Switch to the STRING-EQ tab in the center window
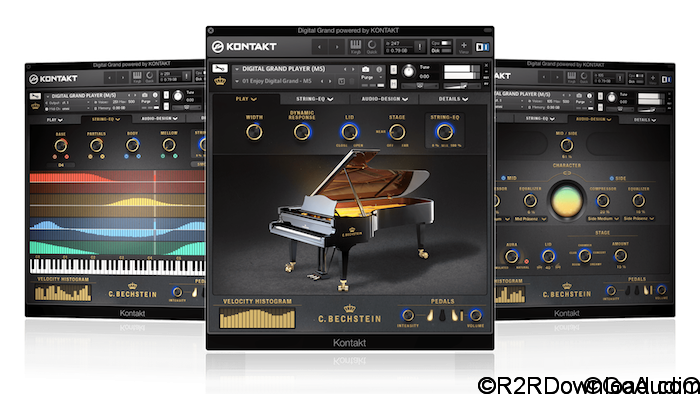The height and width of the screenshot is (394, 700). 314,99
